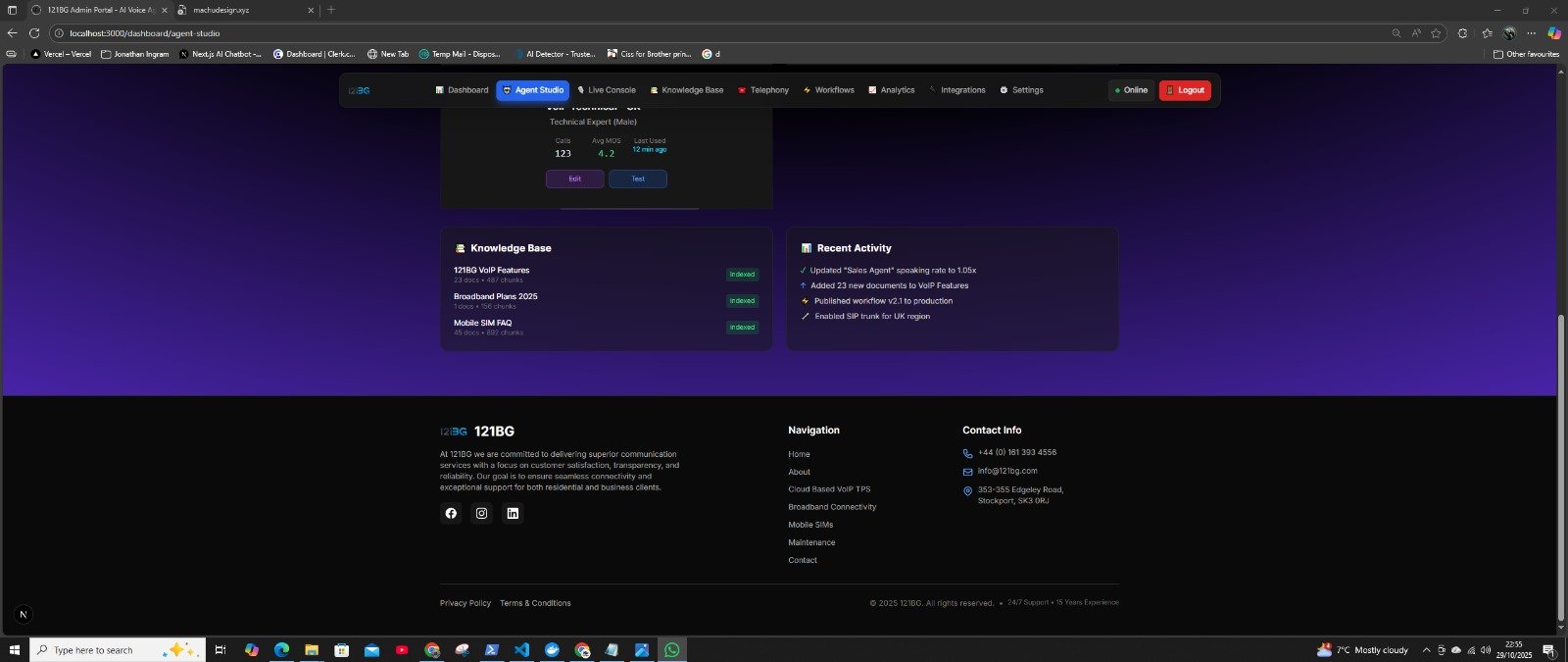Viewport: 1568px width, 662px height.
Task: Click the browser back arrow
Action: click(12, 33)
